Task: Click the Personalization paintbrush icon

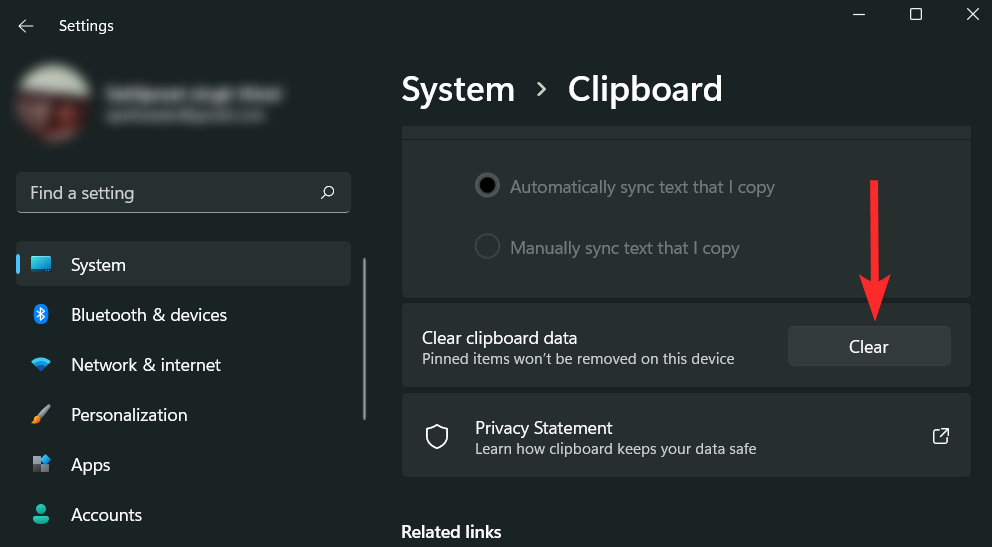Action: coord(41,415)
